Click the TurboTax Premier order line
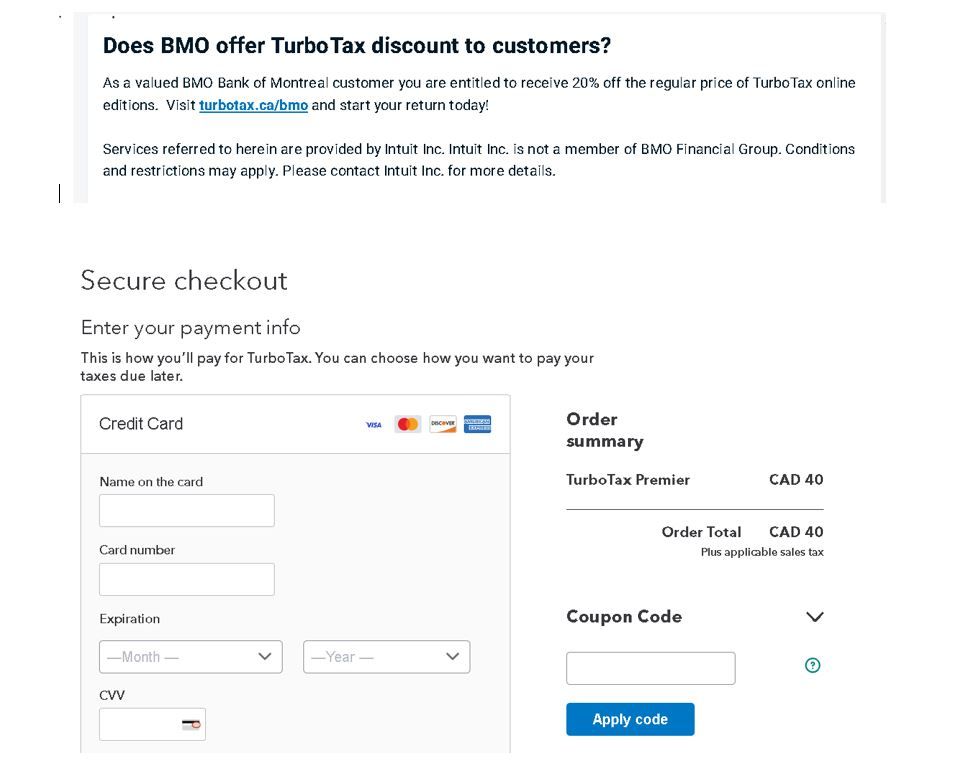Image resolution: width=977 pixels, height=764 pixels. (694, 480)
